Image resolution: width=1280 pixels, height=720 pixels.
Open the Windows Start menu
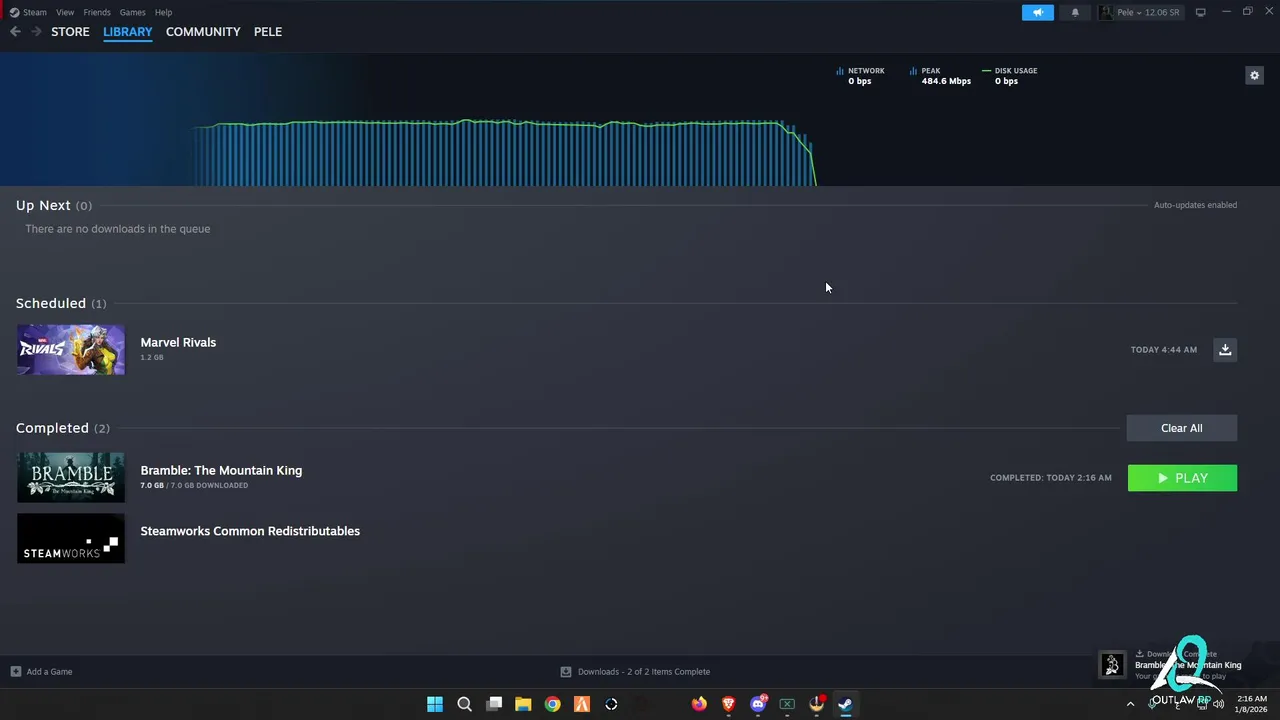(435, 704)
